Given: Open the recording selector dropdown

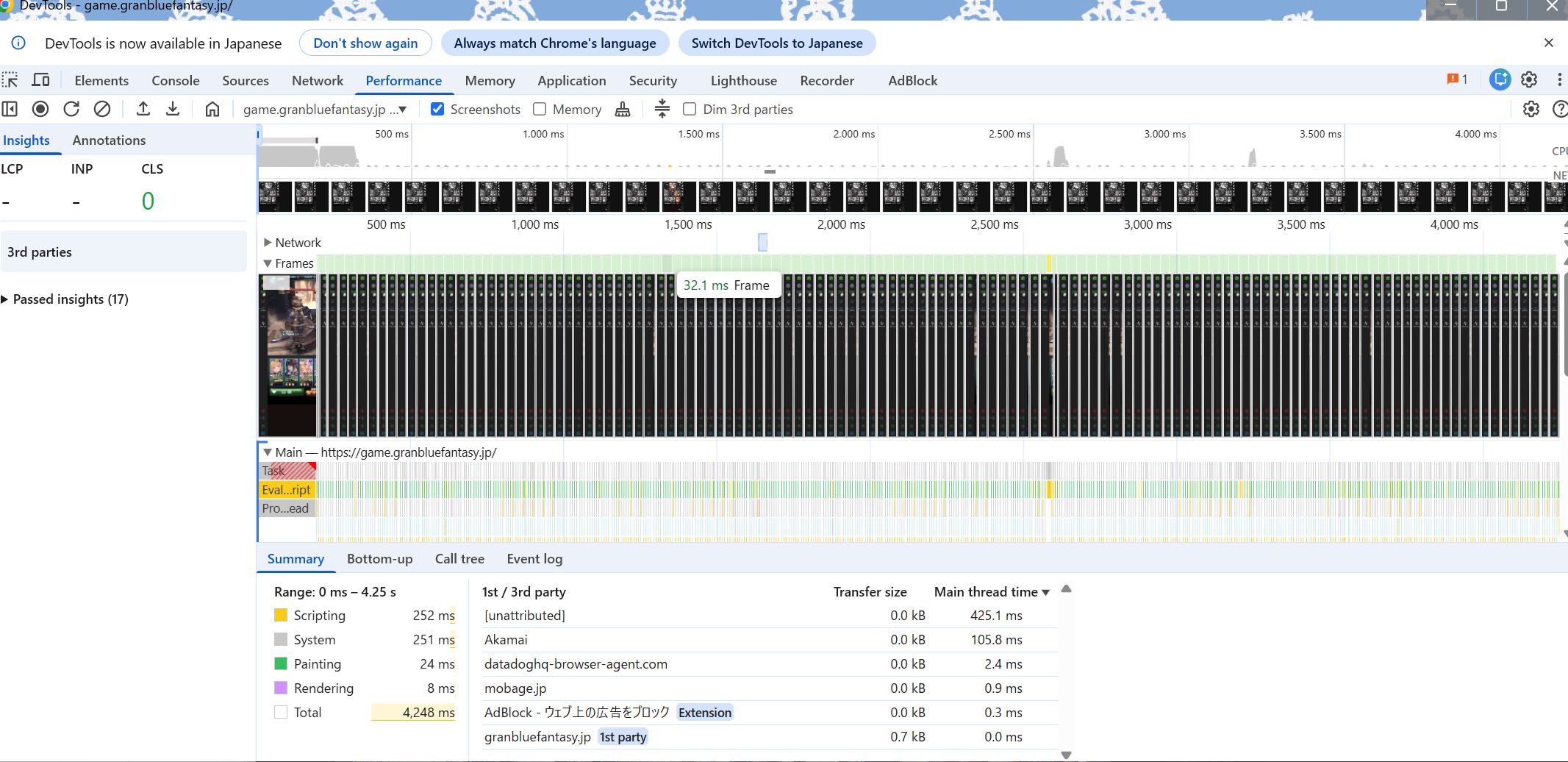Looking at the screenshot, I should tap(325, 109).
